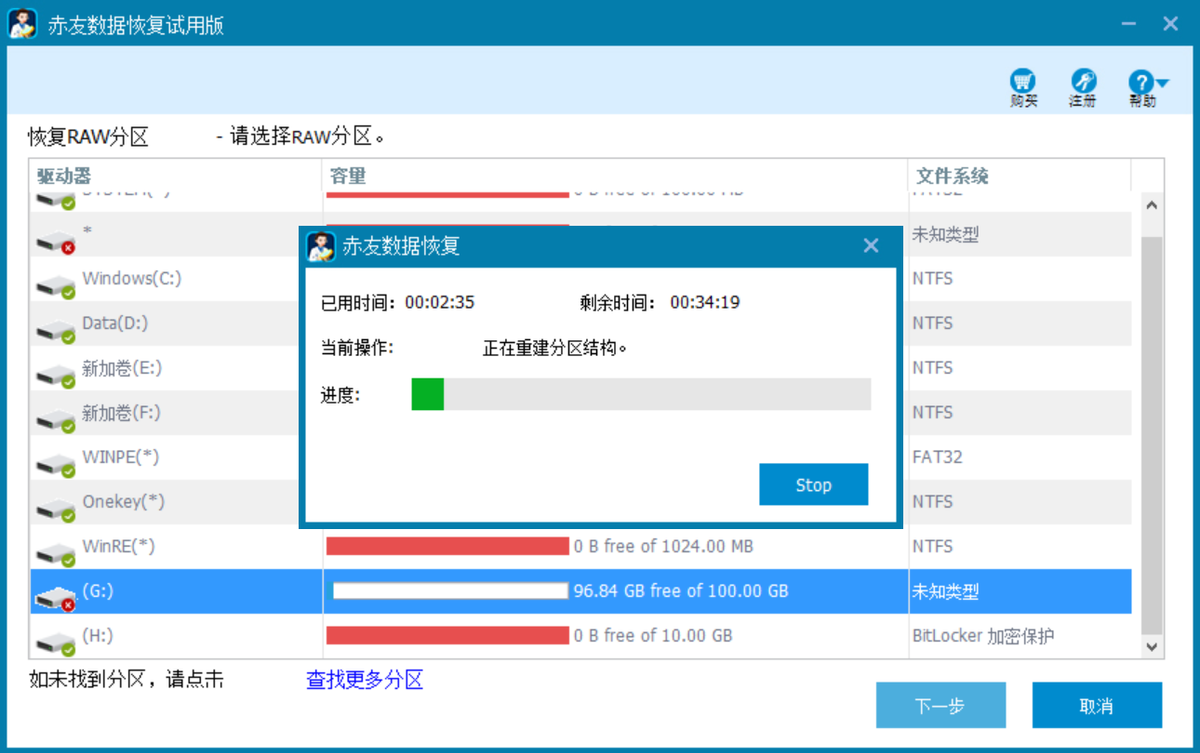
Task: Open the help question mark icon
Action: [1140, 82]
